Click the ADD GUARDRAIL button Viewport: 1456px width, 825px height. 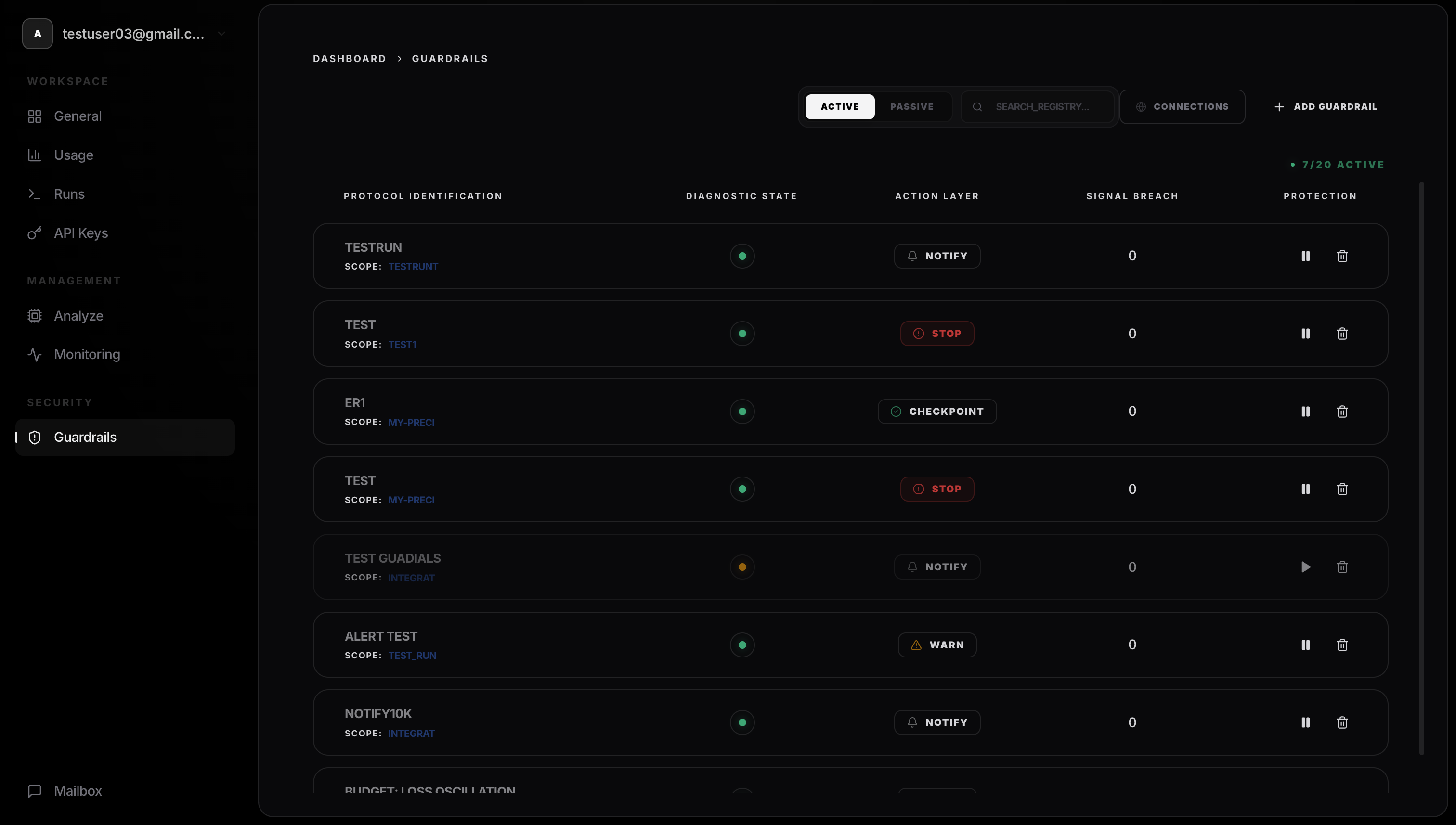(x=1325, y=106)
